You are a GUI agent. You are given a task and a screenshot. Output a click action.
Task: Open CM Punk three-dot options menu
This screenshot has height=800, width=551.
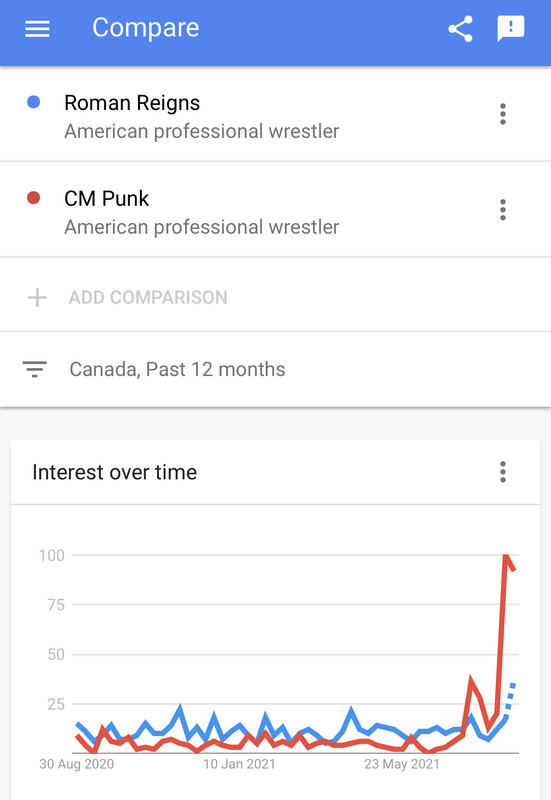[x=503, y=210]
